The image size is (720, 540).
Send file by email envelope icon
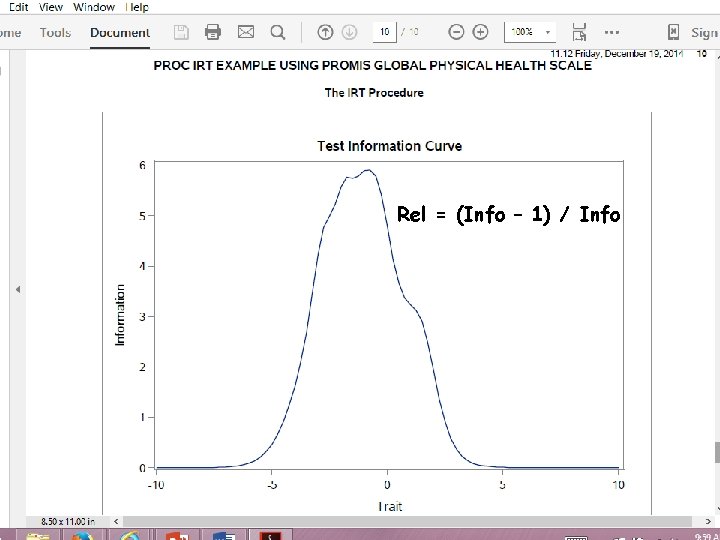tap(246, 32)
